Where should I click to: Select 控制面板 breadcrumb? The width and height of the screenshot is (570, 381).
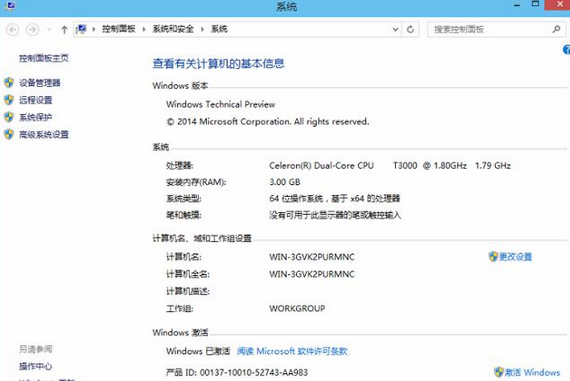119,29
